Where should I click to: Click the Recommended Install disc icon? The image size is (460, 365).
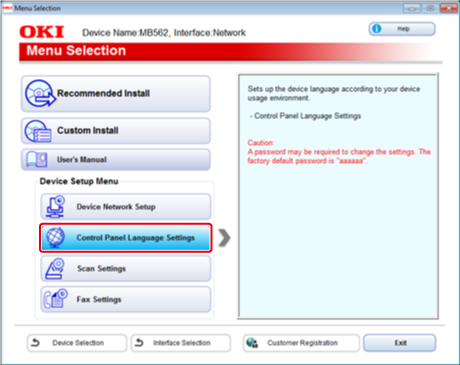[40, 93]
